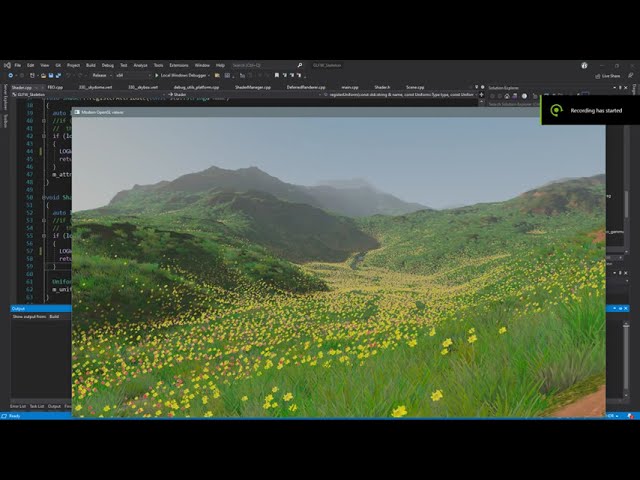Toggle the bookmark icon in toolbar
This screenshot has width=640, height=480.
[277, 76]
